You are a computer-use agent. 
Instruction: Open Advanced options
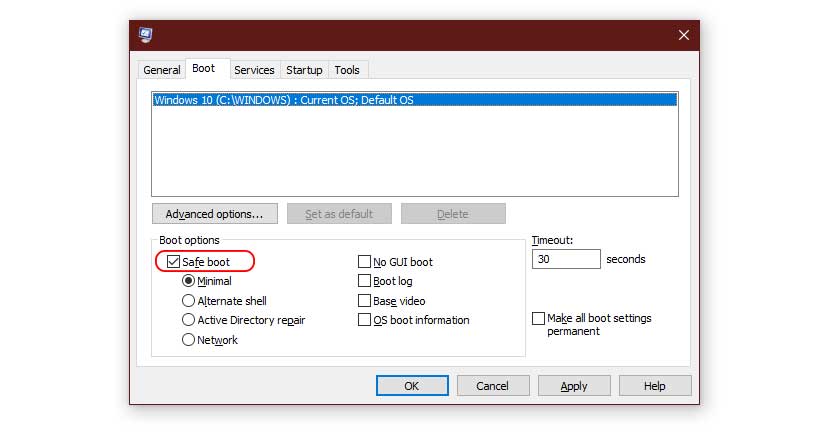tap(215, 214)
